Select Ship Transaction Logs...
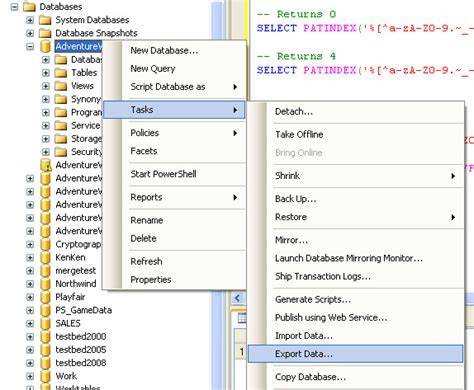This screenshot has height=390, width=474. [x=356, y=276]
